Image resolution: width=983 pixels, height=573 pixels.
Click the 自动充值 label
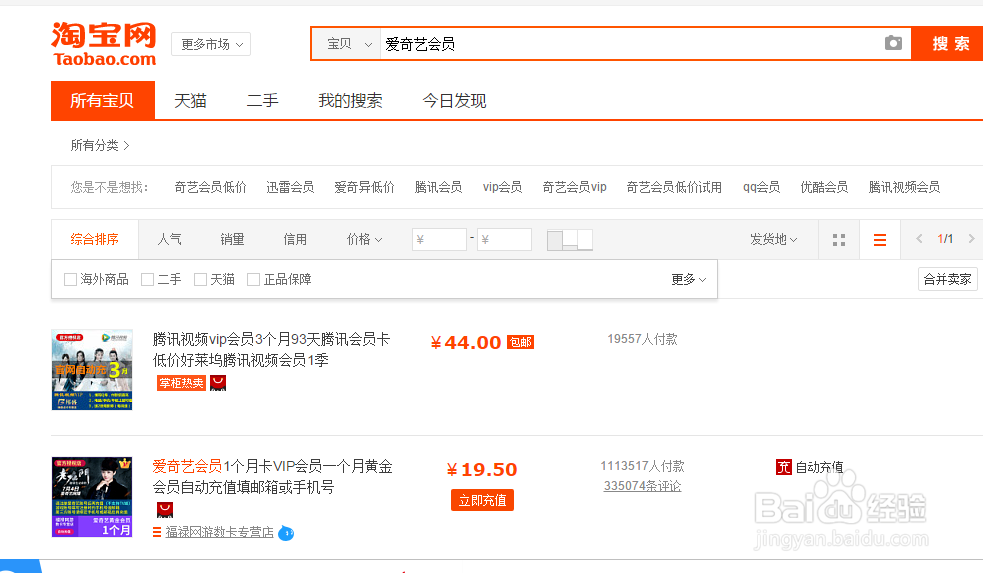point(819,467)
